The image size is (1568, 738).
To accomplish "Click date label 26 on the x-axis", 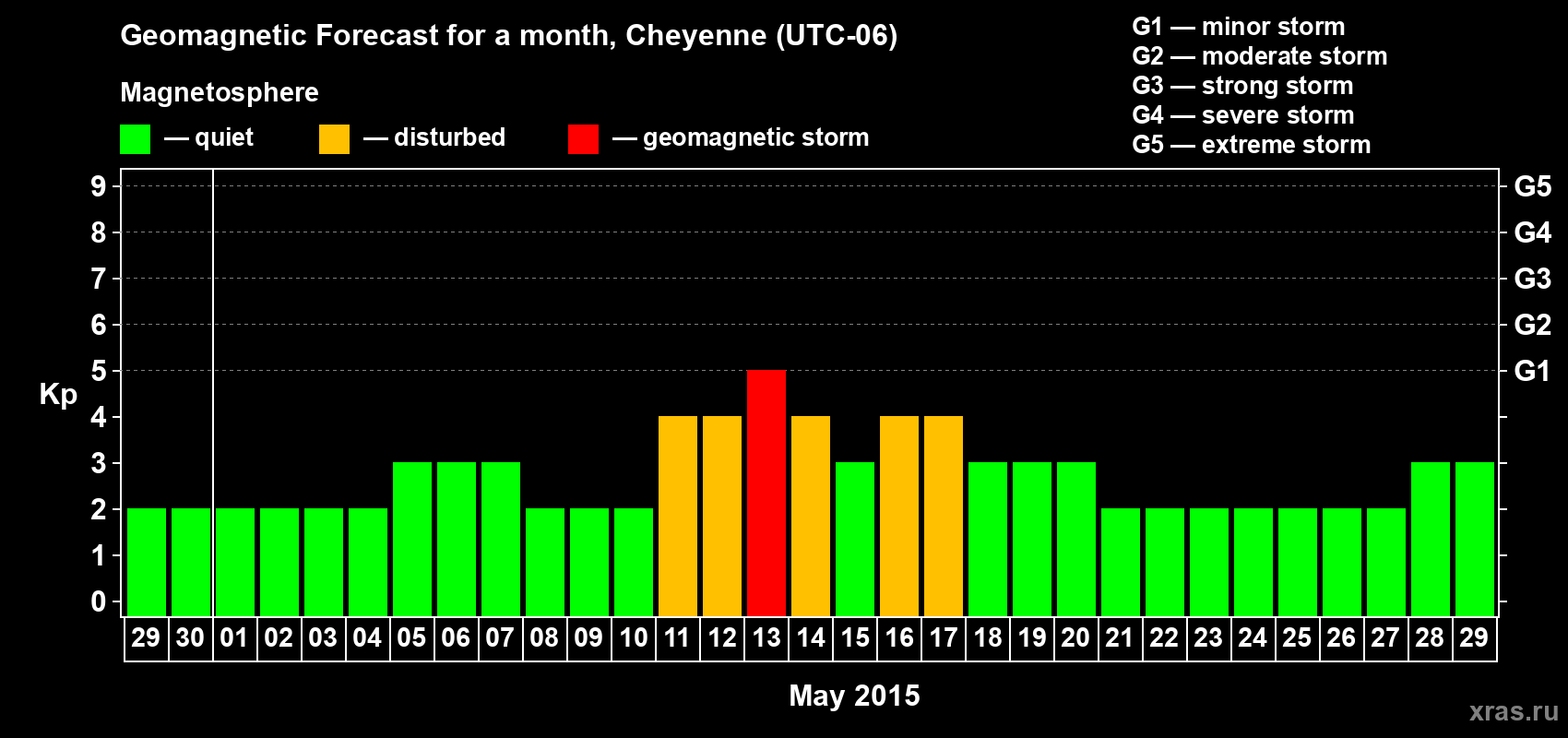I will [1341, 637].
